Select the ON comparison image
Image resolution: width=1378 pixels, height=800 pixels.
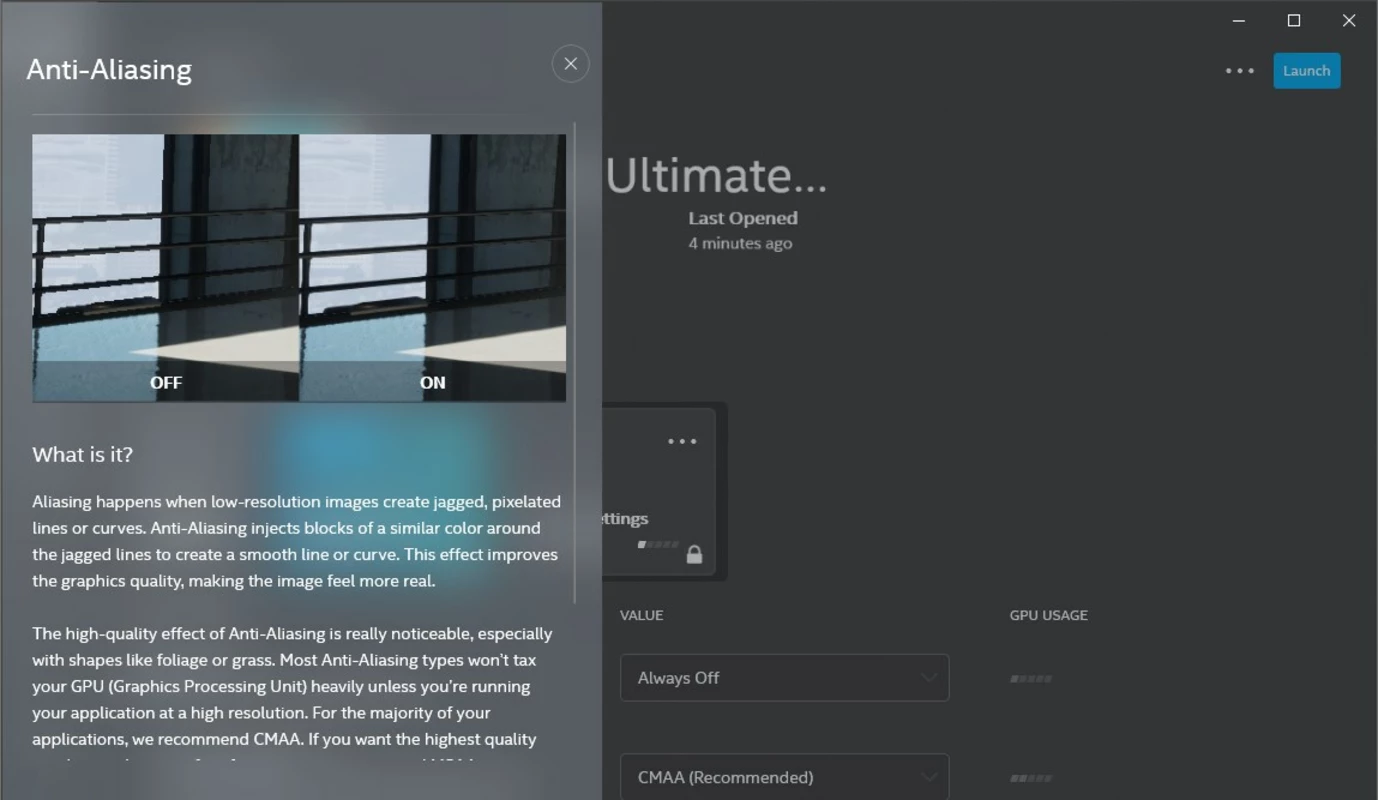click(x=433, y=268)
